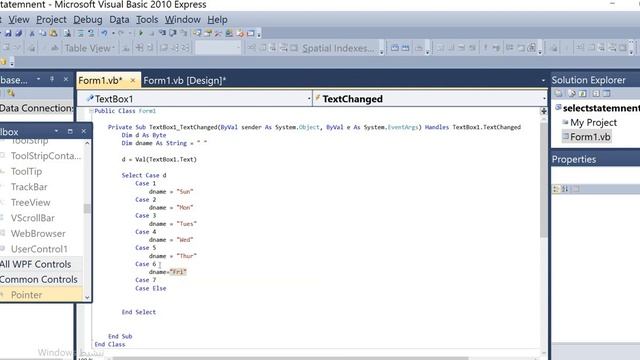
Task: Click the Cut scissors icon
Action: 32,33
